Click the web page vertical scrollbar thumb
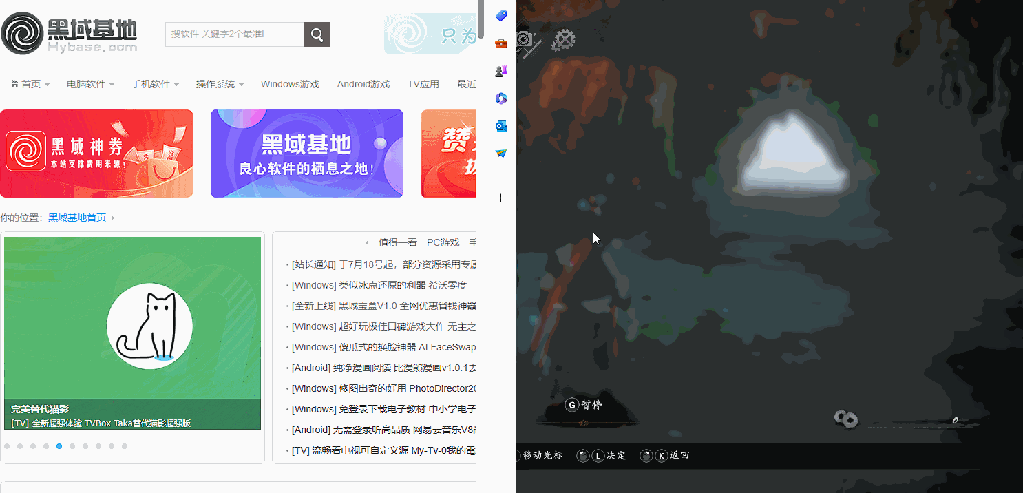Viewport: 1023px width, 493px height. click(481, 19)
